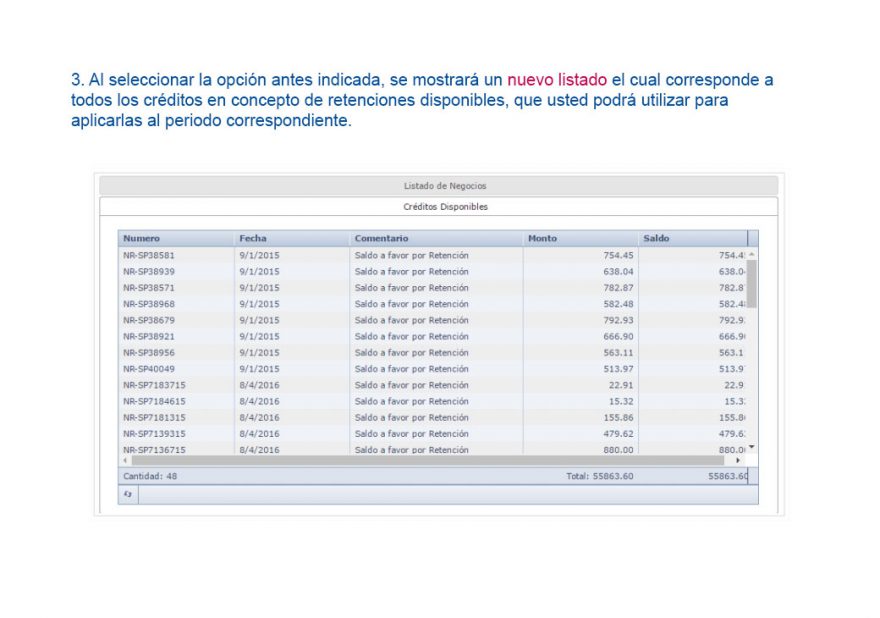
Task: Click the Monto value 563.11
Action: [x=618, y=353]
